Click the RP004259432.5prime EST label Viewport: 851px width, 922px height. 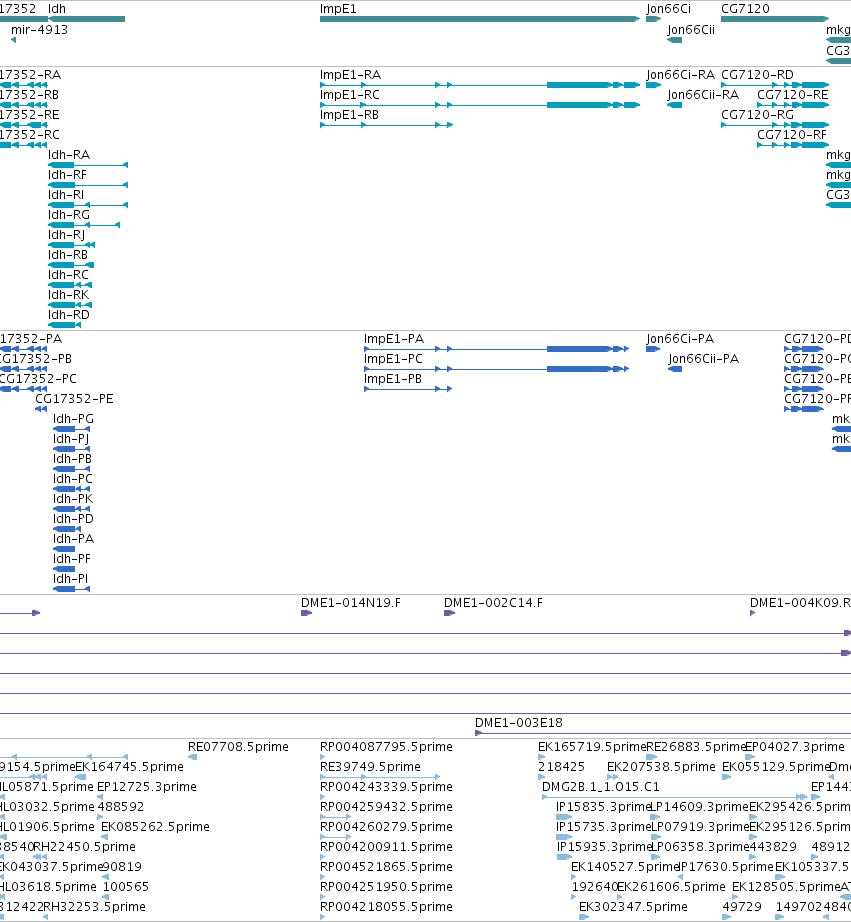coord(386,807)
